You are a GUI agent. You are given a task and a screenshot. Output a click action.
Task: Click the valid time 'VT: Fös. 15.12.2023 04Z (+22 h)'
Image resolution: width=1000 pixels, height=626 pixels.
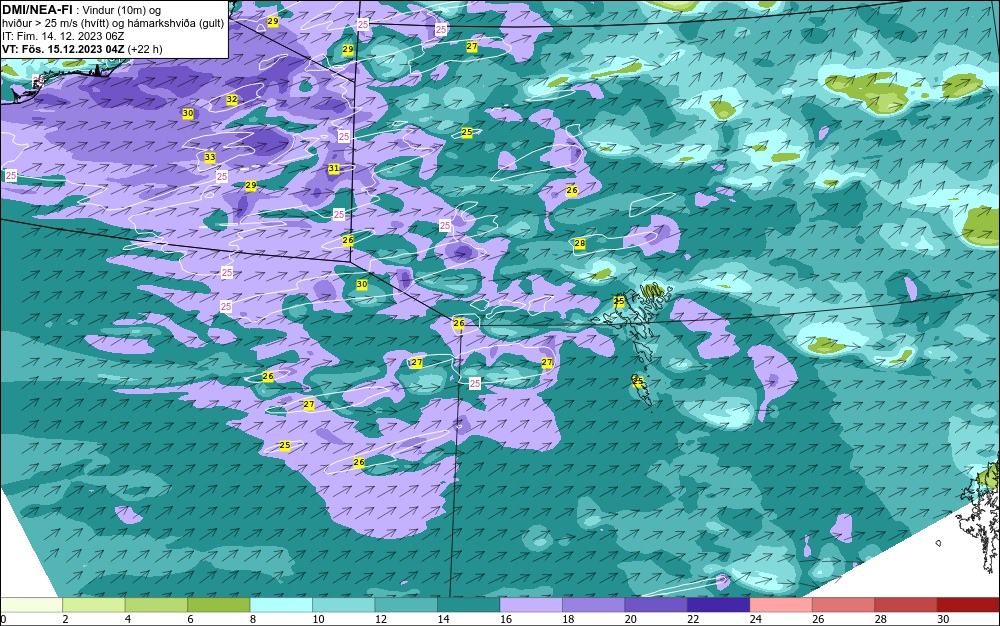click(x=82, y=49)
